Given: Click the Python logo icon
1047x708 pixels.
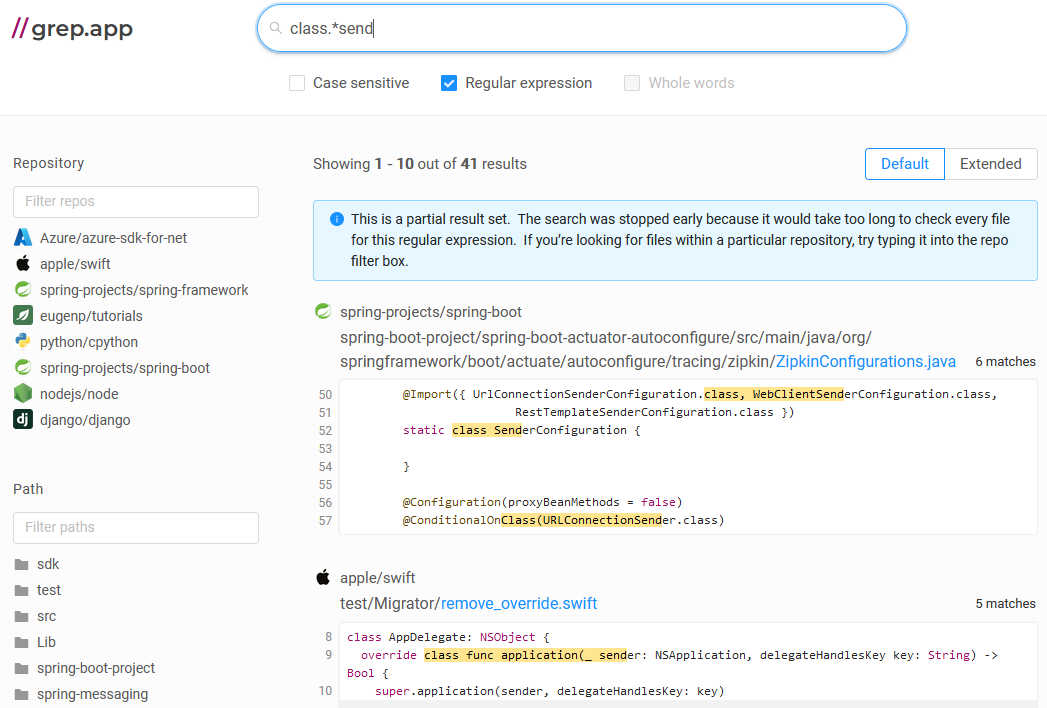Looking at the screenshot, I should click(x=23, y=341).
